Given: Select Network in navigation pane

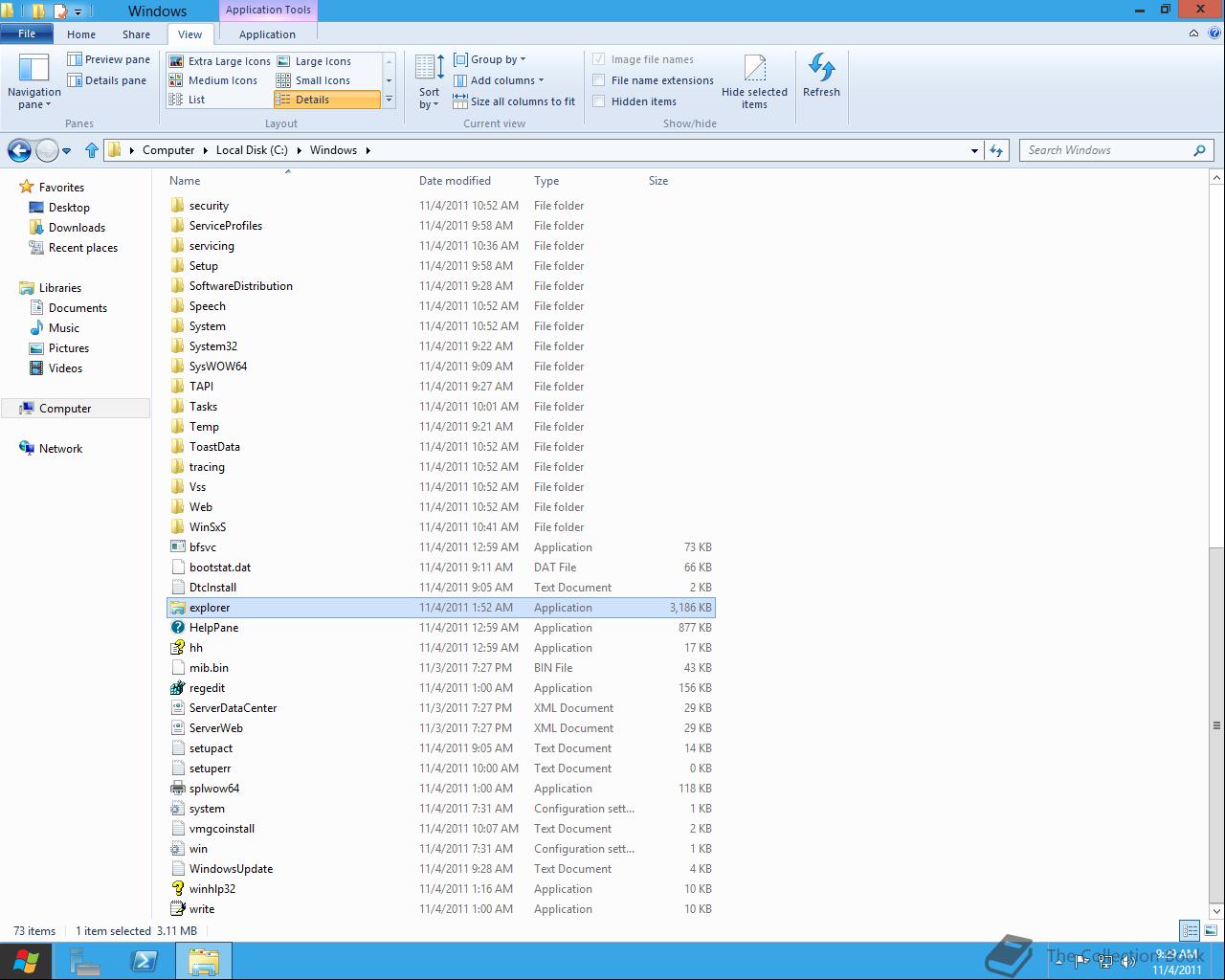Looking at the screenshot, I should point(60,449).
